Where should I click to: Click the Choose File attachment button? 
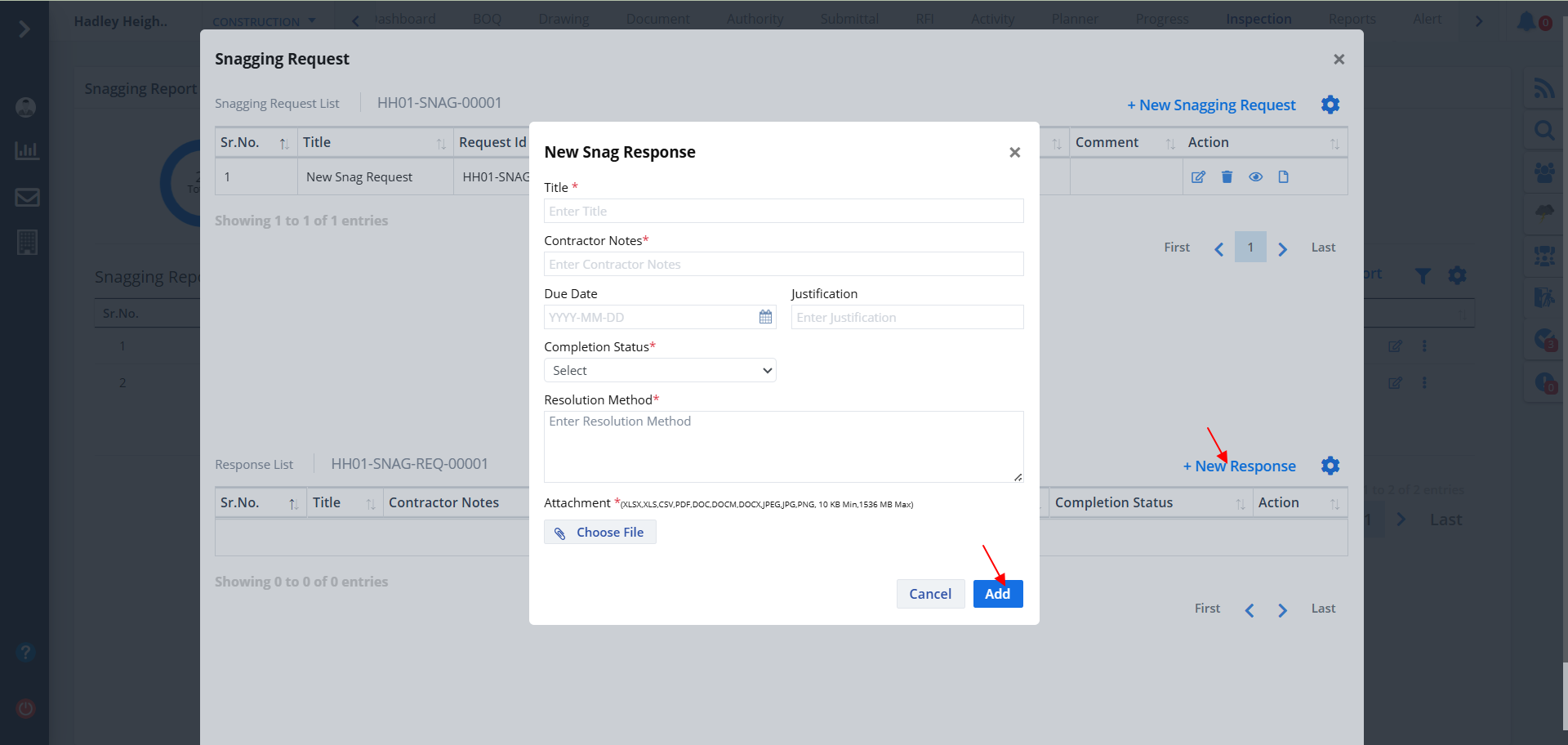(x=600, y=533)
